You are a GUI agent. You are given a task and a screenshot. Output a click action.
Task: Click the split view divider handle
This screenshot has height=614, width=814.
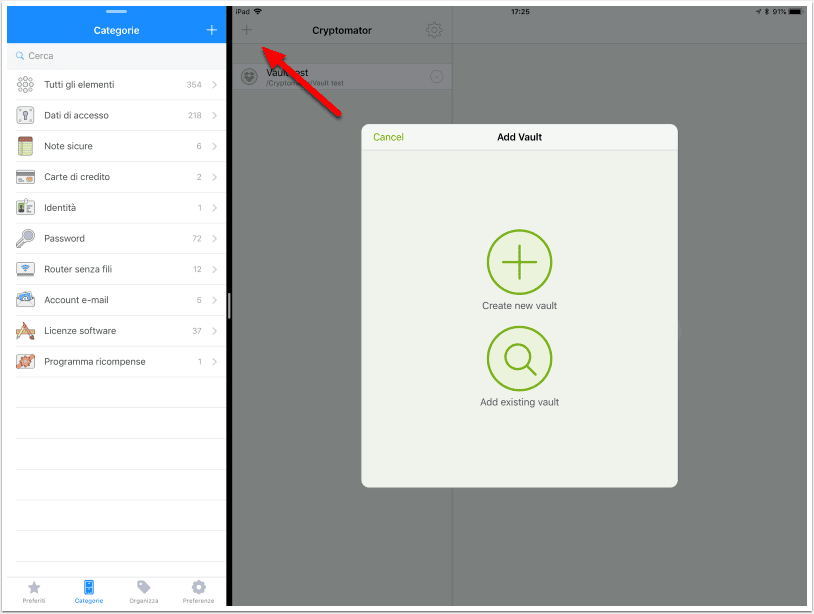tap(229, 306)
